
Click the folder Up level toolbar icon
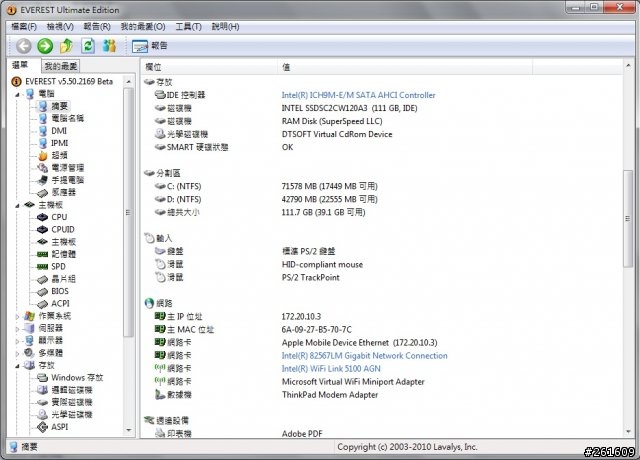coord(67,46)
